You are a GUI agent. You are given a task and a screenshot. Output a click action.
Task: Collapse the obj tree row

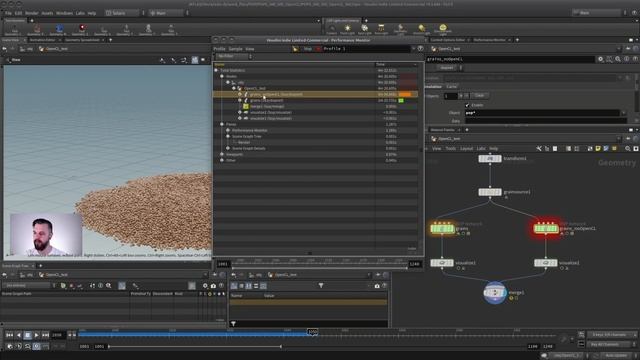point(228,82)
